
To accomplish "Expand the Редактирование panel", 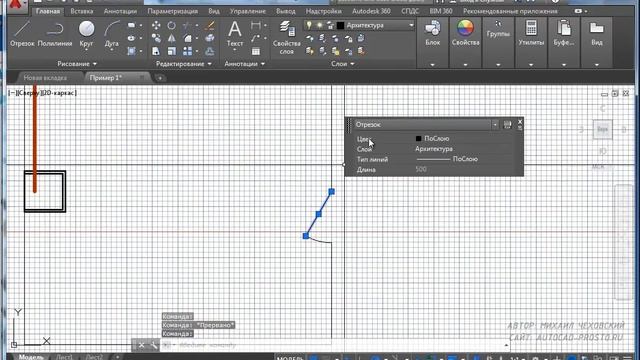I will [184, 64].
